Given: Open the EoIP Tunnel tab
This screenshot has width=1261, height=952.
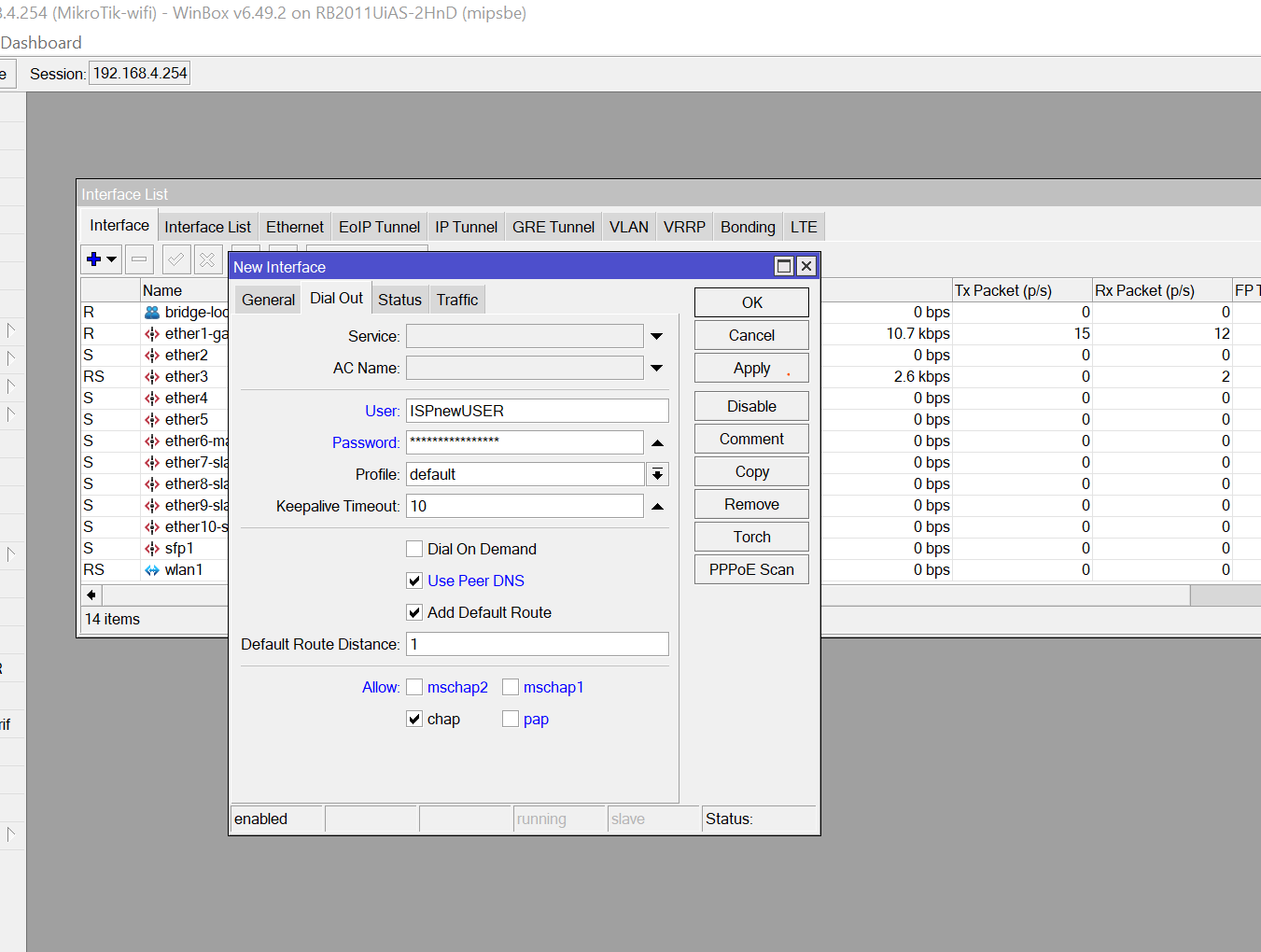Looking at the screenshot, I should (x=379, y=227).
